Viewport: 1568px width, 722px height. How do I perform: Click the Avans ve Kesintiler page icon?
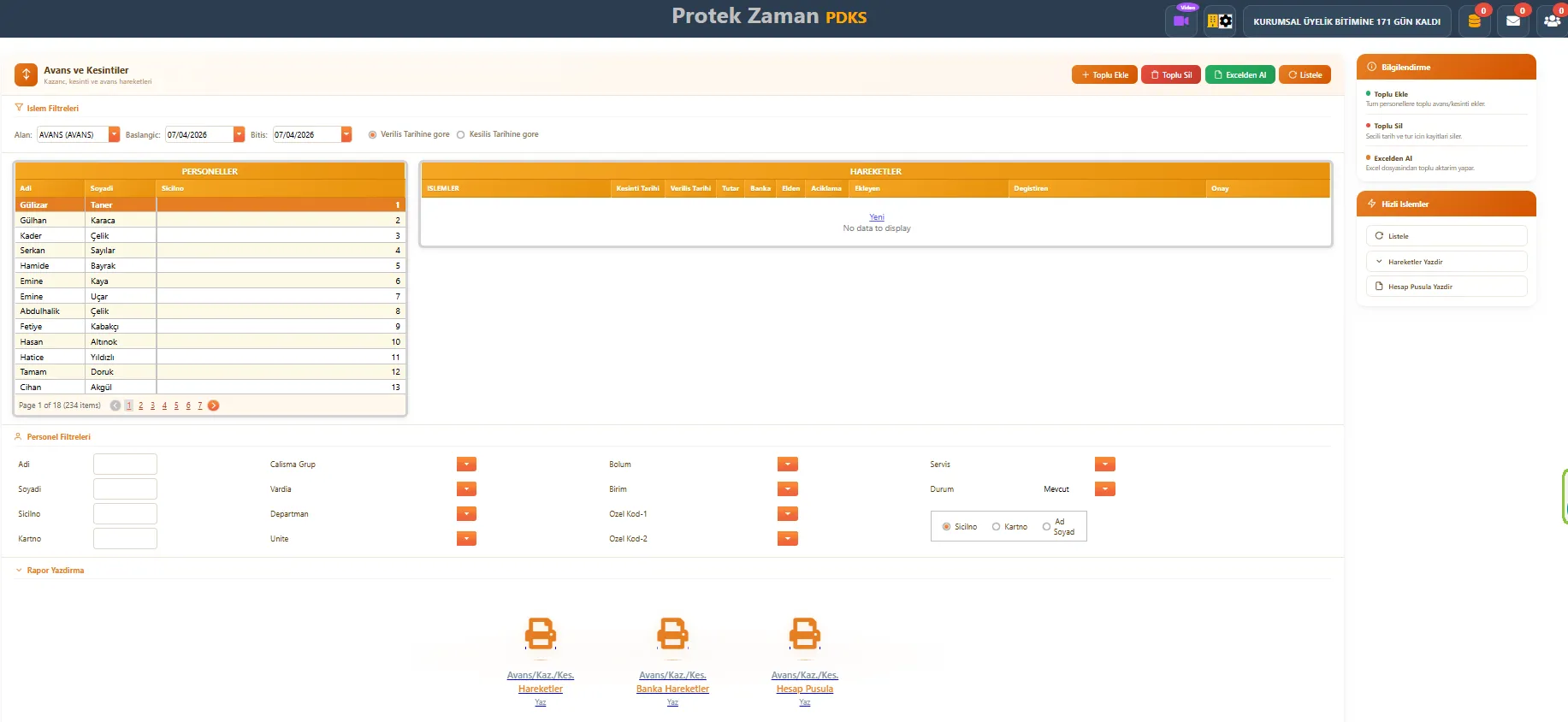tap(26, 74)
